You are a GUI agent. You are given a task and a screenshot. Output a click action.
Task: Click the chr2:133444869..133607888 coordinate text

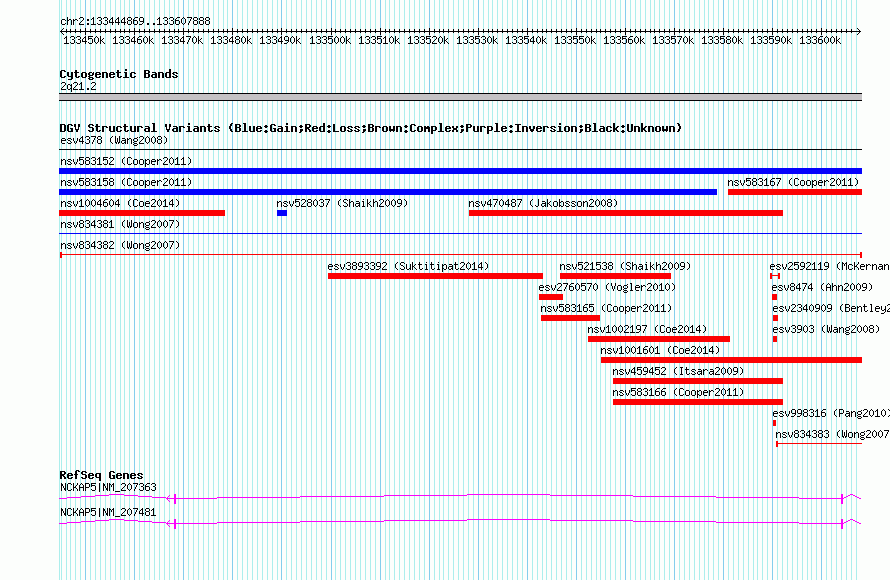click(136, 21)
